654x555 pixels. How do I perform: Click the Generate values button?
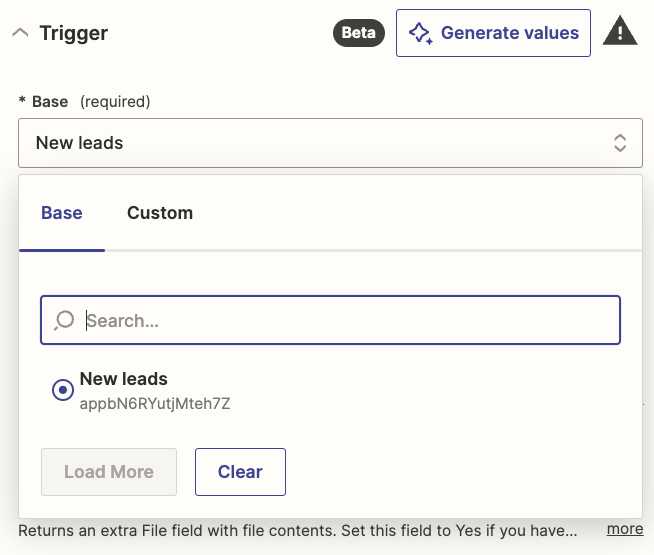pyautogui.click(x=493, y=33)
